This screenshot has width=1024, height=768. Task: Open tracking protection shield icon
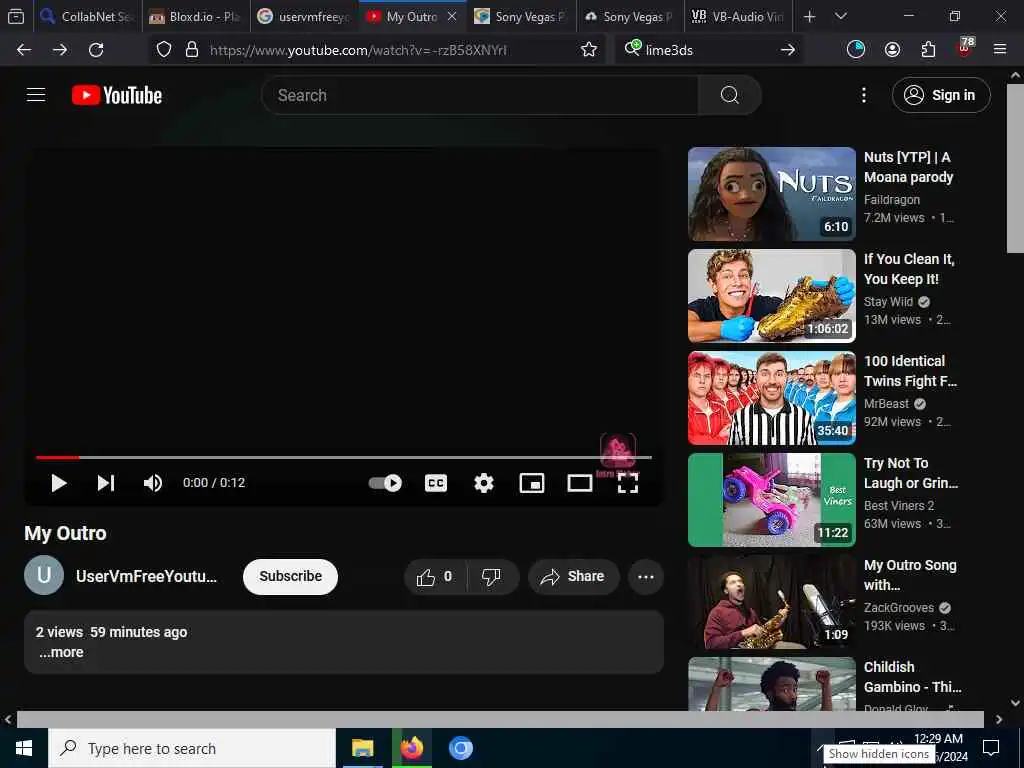164,50
